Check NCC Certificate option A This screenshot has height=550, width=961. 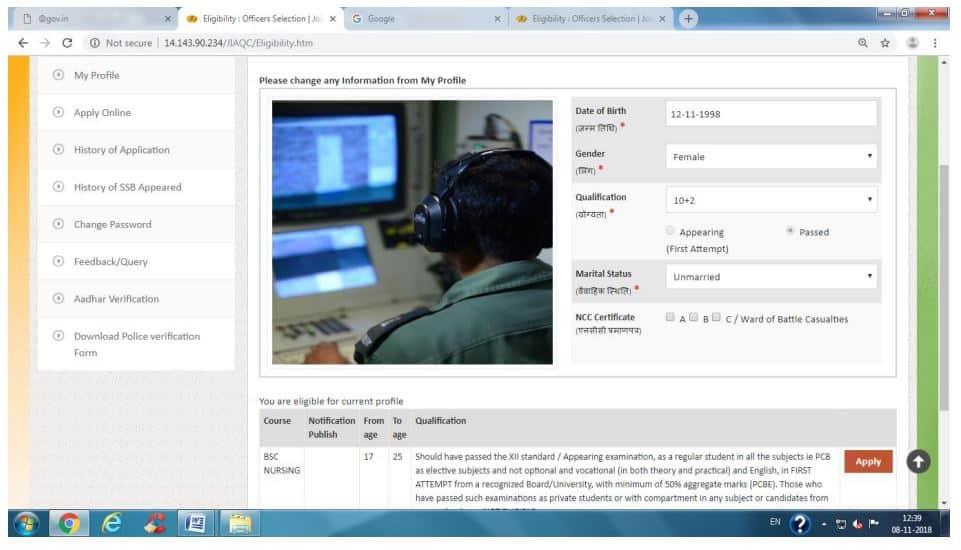point(670,318)
